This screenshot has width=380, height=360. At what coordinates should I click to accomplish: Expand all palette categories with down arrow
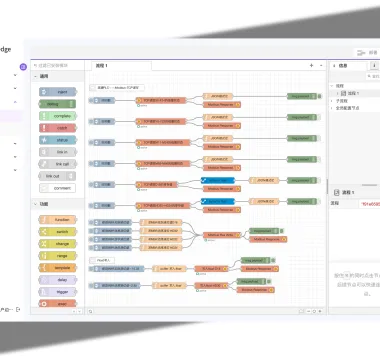click(x=79, y=311)
